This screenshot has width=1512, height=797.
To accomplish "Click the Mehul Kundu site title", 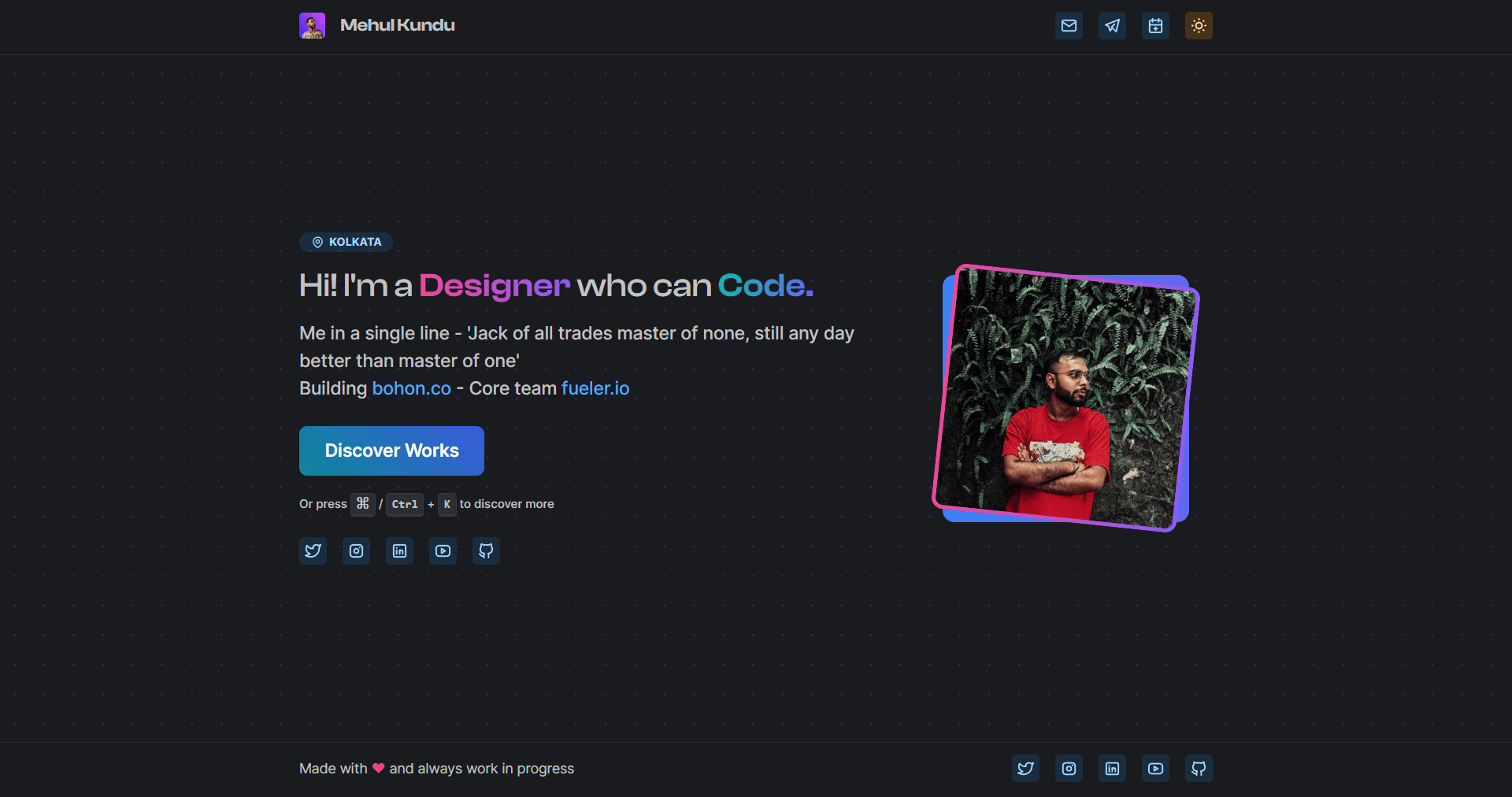I will 397,25.
